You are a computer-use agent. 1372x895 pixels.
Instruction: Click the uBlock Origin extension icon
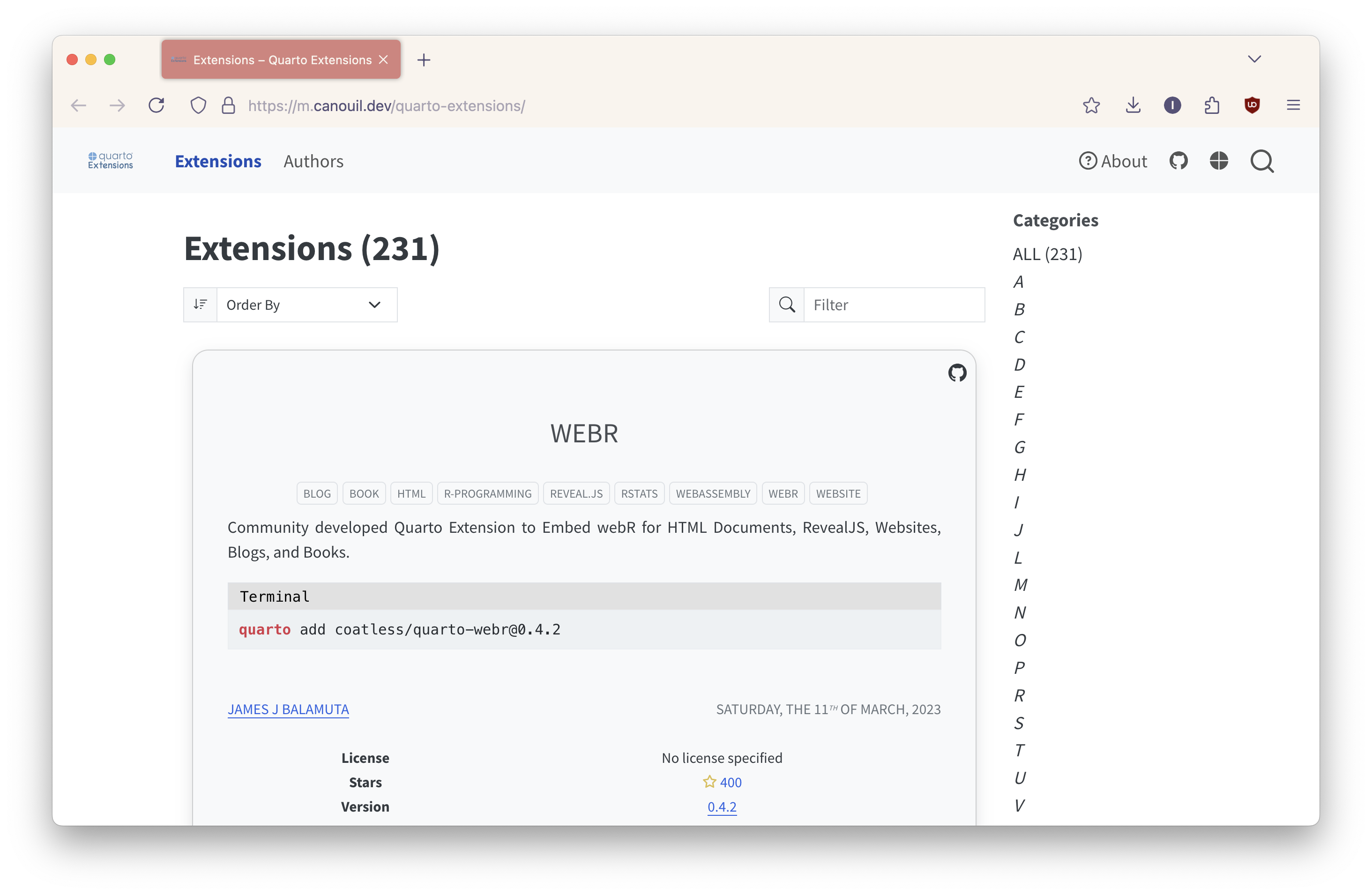[x=1252, y=105]
